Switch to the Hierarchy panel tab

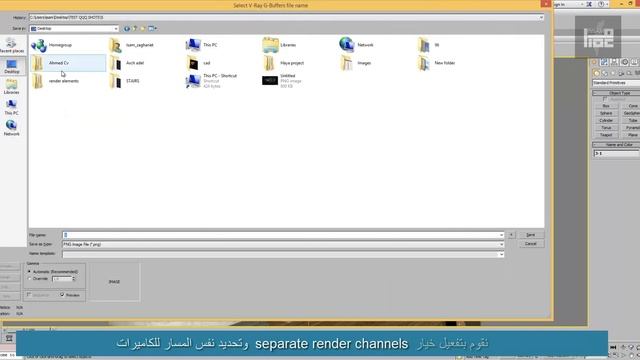[614, 62]
